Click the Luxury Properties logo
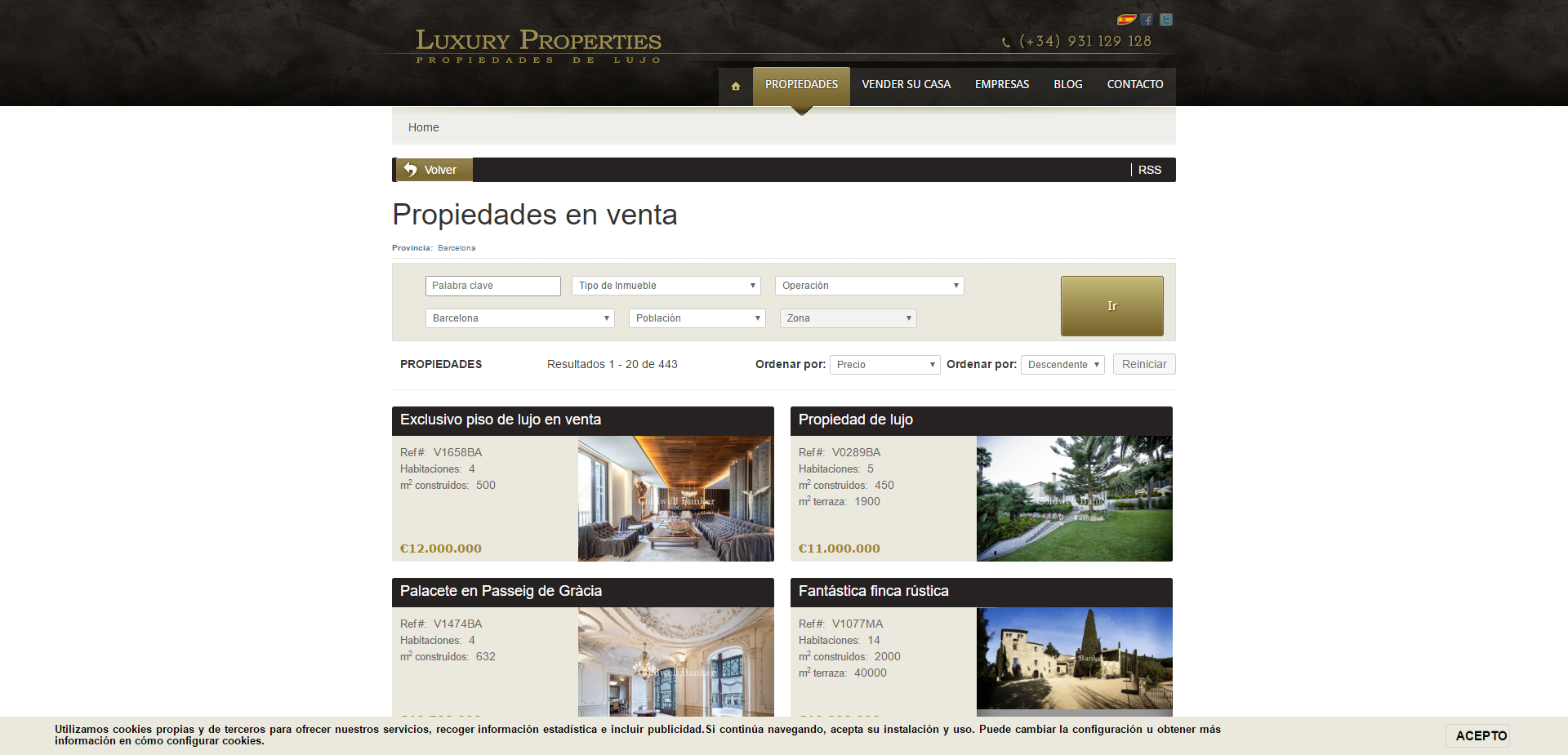The width and height of the screenshot is (1568, 755). [x=538, y=46]
